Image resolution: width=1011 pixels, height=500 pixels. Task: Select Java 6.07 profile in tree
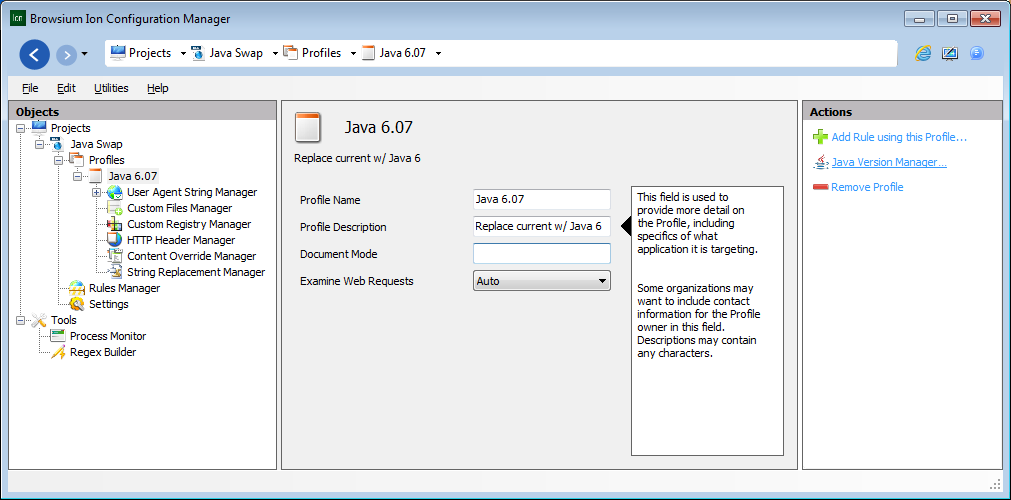click(x=133, y=176)
